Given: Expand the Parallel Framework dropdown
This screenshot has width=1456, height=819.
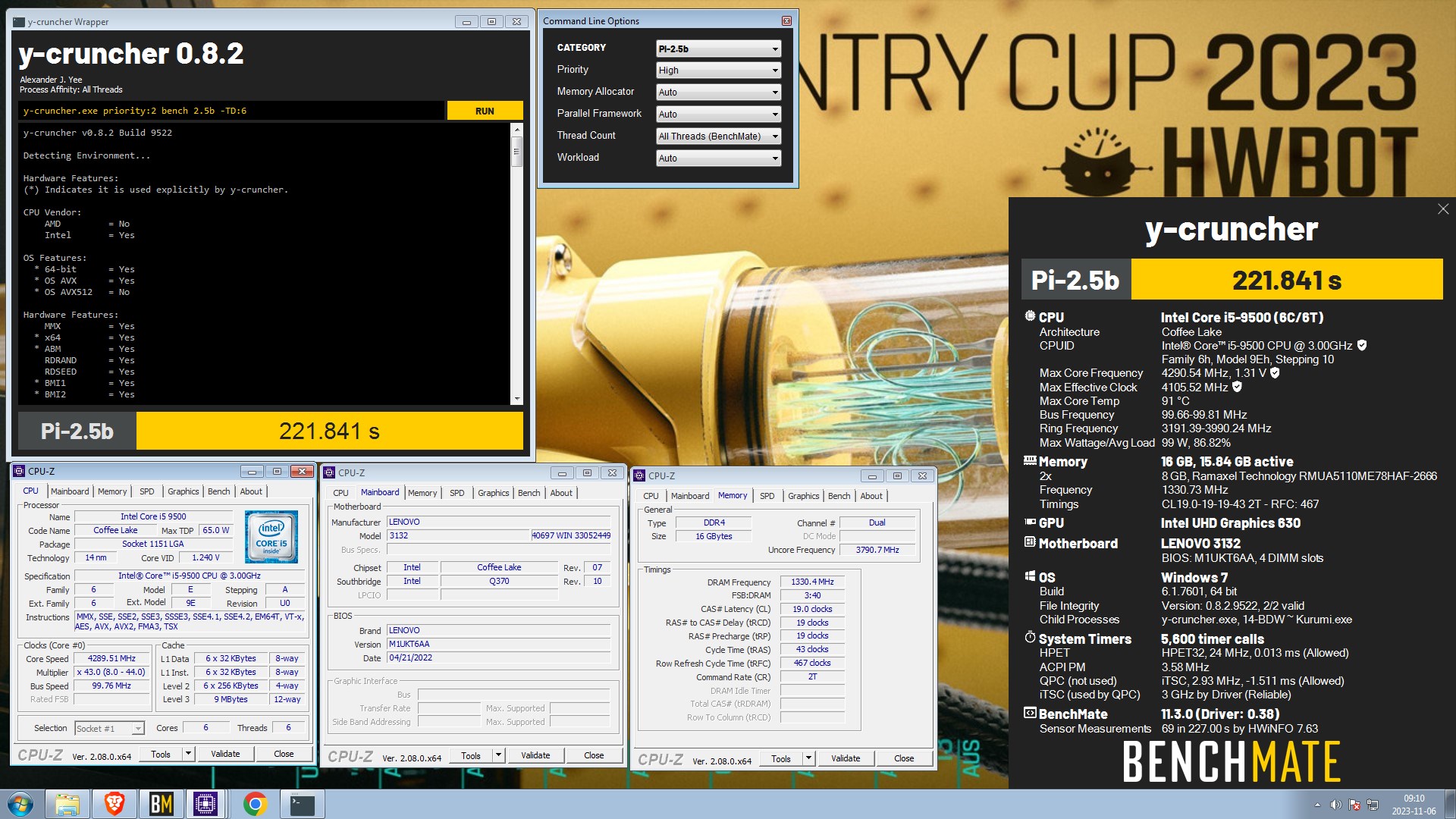Looking at the screenshot, I should click(x=718, y=115).
